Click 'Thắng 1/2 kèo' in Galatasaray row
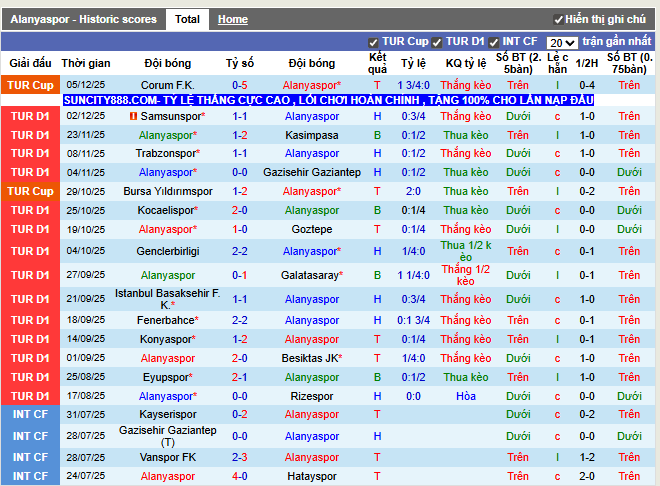This screenshot has height=486, width=660. pos(466,275)
